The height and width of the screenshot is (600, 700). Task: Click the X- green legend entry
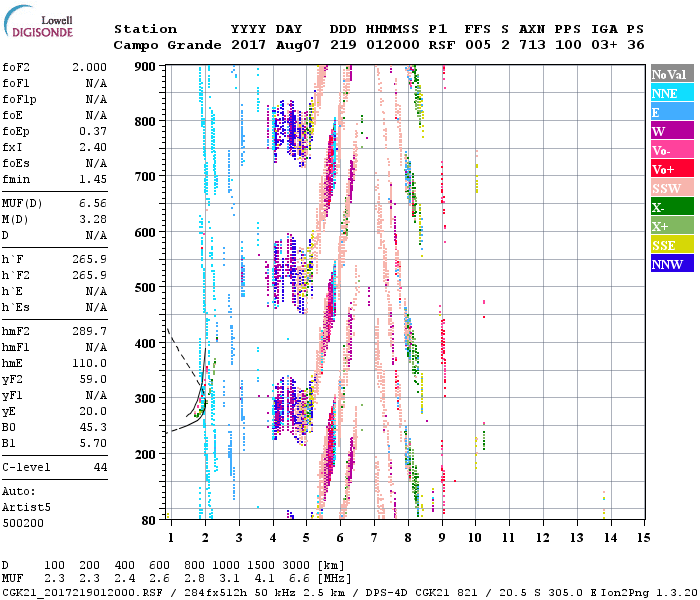pyautogui.click(x=671, y=207)
